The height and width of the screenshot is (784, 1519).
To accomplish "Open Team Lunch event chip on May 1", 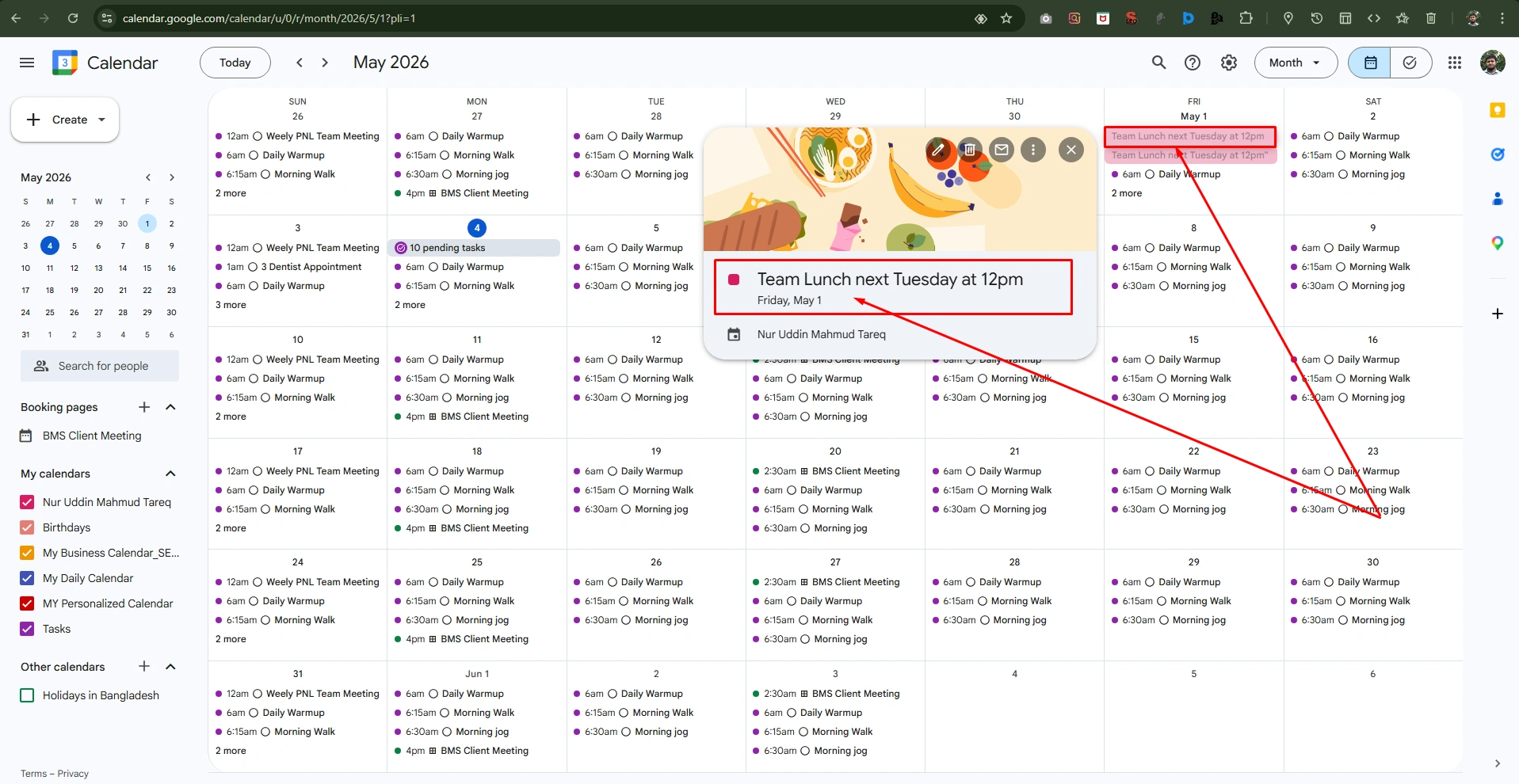I will [1190, 136].
